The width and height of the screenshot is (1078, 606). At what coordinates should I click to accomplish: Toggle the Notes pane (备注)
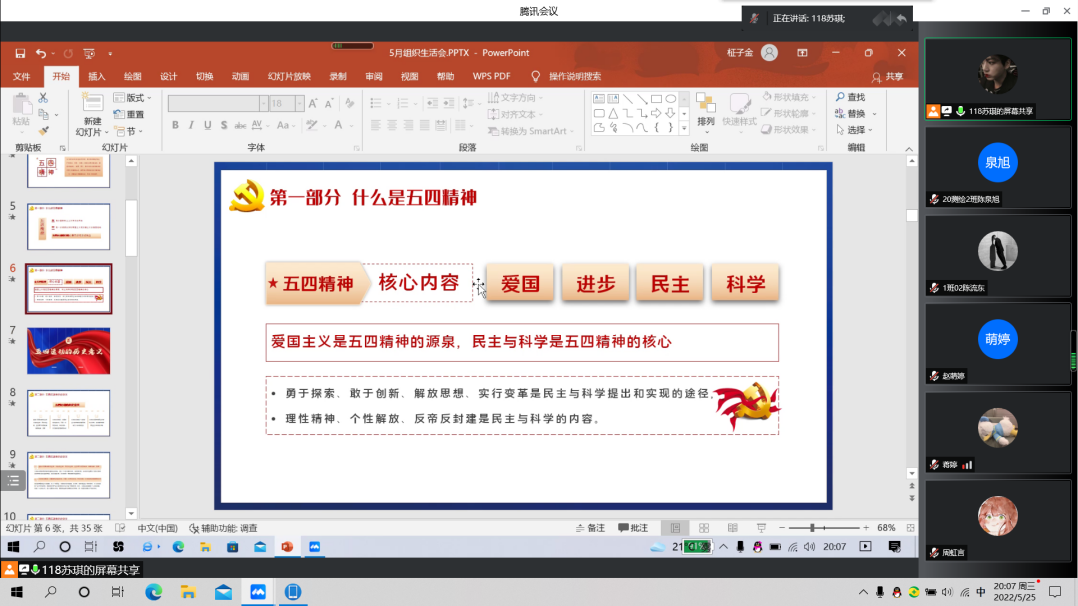pos(590,528)
